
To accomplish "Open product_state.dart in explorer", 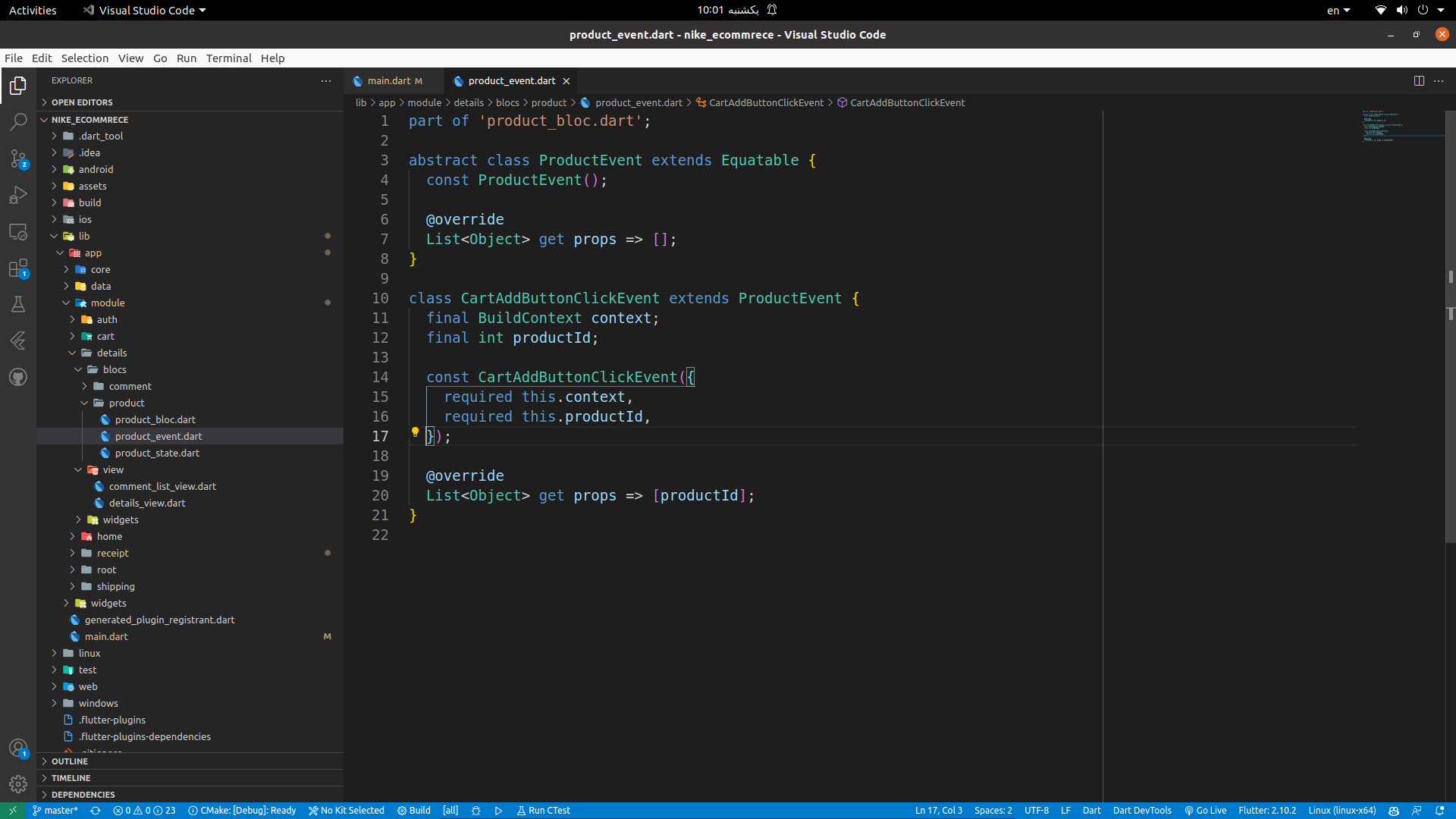I will coord(190,453).
